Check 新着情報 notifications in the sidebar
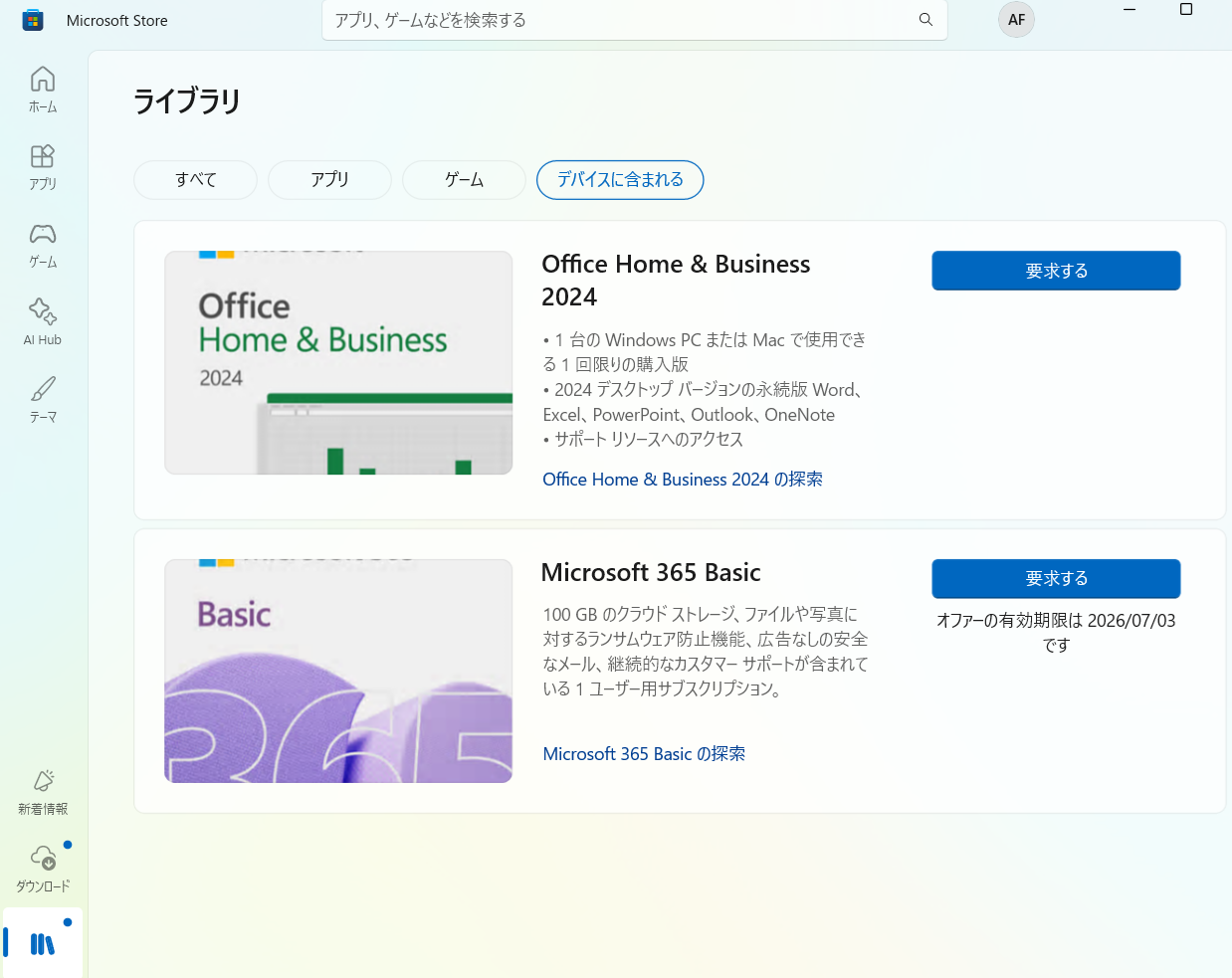The width and height of the screenshot is (1232, 978). coord(42,791)
